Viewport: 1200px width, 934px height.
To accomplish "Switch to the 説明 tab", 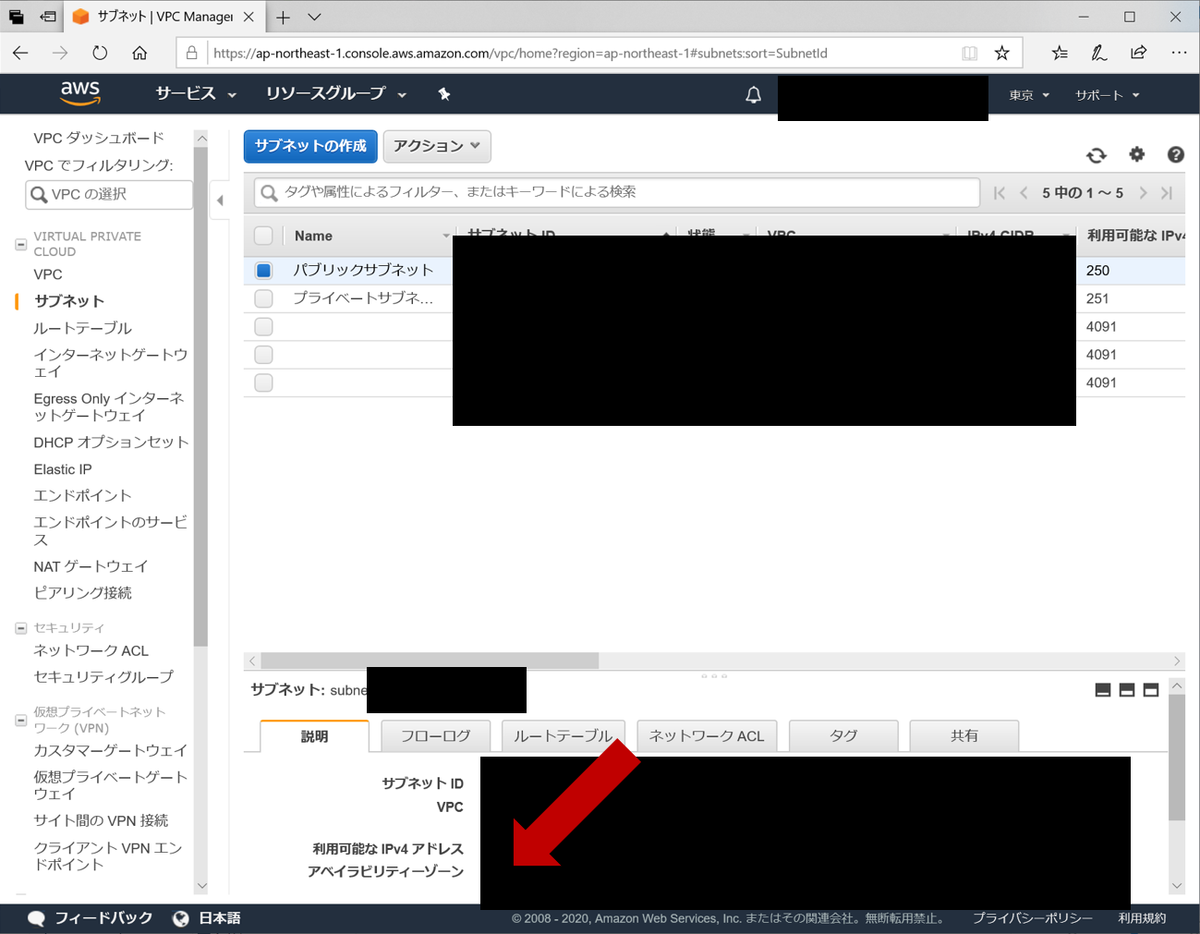I will coord(314,736).
